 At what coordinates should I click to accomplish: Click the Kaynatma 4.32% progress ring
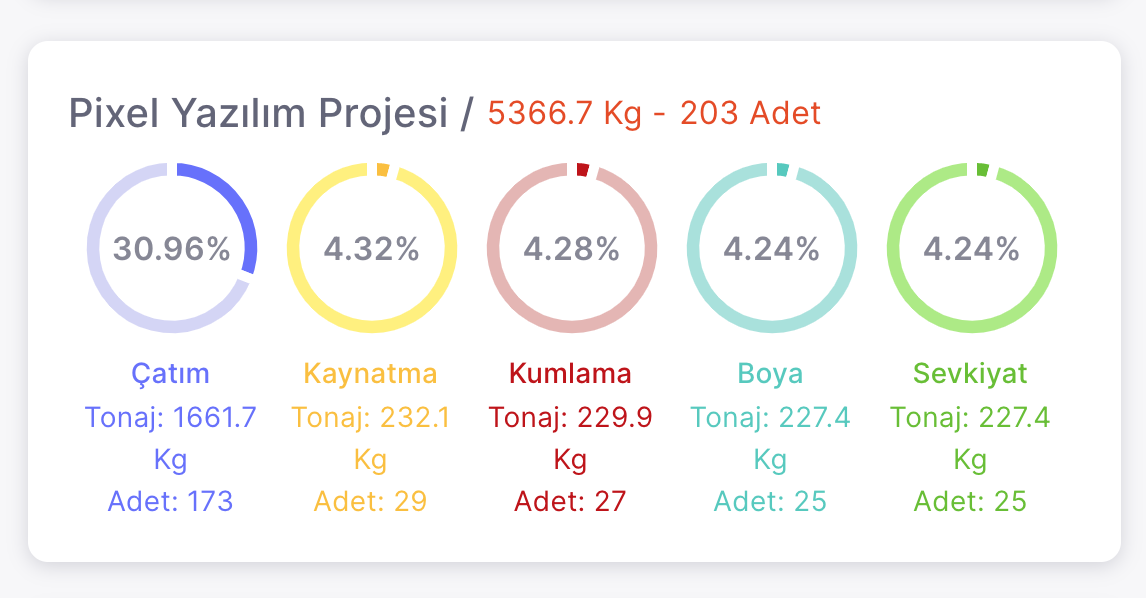click(x=371, y=248)
